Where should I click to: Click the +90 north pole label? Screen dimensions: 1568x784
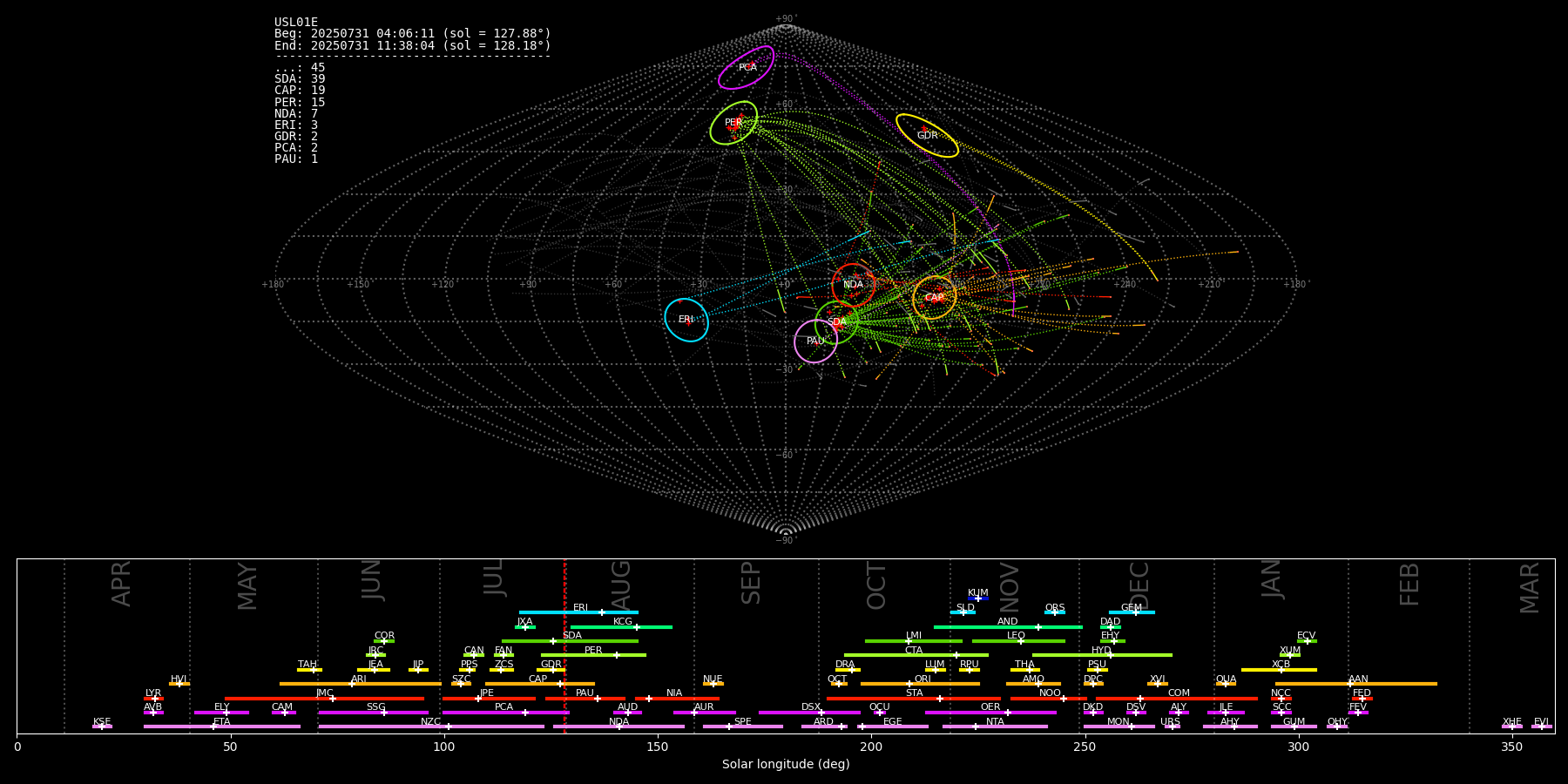(x=785, y=19)
